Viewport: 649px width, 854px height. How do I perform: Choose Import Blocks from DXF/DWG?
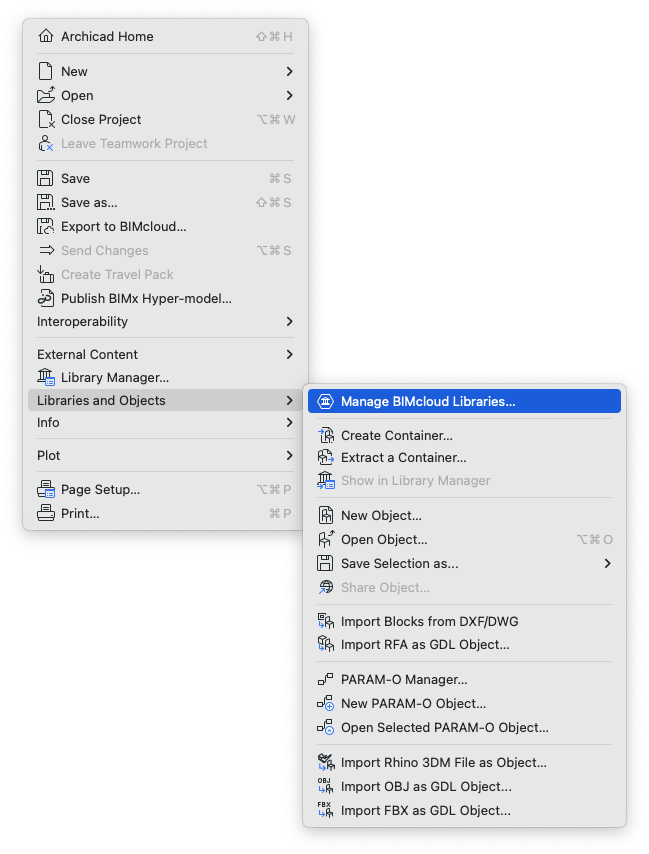(464, 621)
